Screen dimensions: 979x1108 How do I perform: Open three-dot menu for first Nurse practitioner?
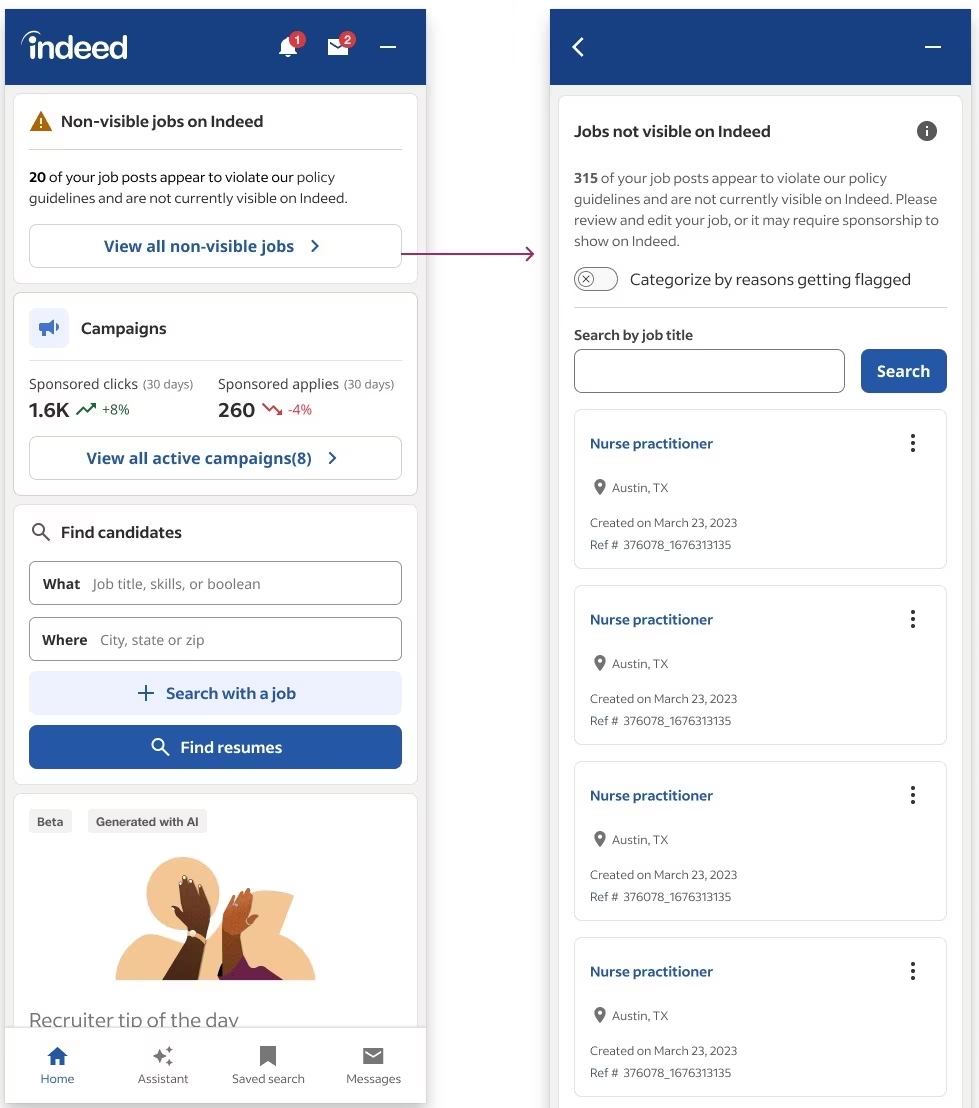pos(913,443)
